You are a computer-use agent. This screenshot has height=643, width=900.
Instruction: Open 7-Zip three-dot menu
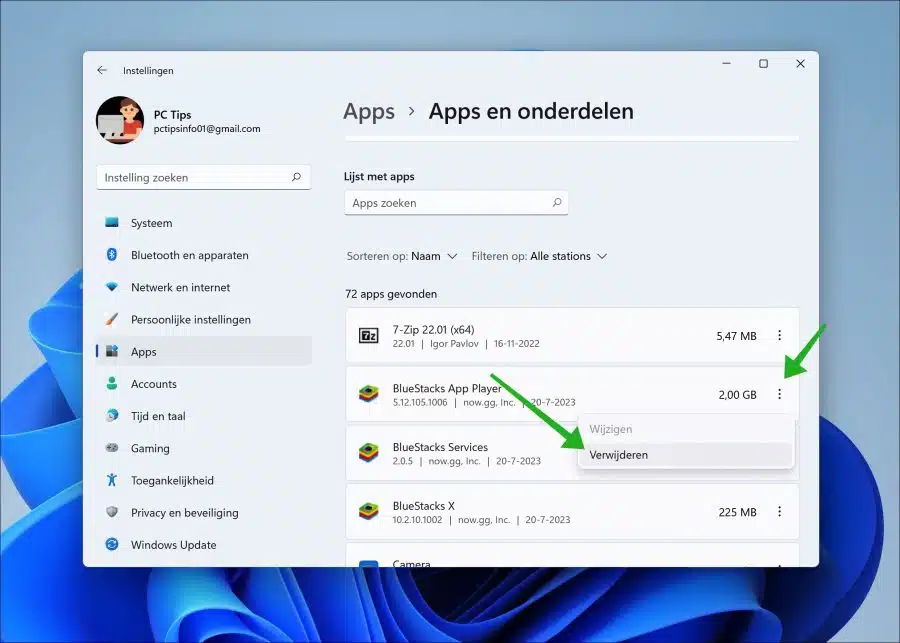coord(779,335)
